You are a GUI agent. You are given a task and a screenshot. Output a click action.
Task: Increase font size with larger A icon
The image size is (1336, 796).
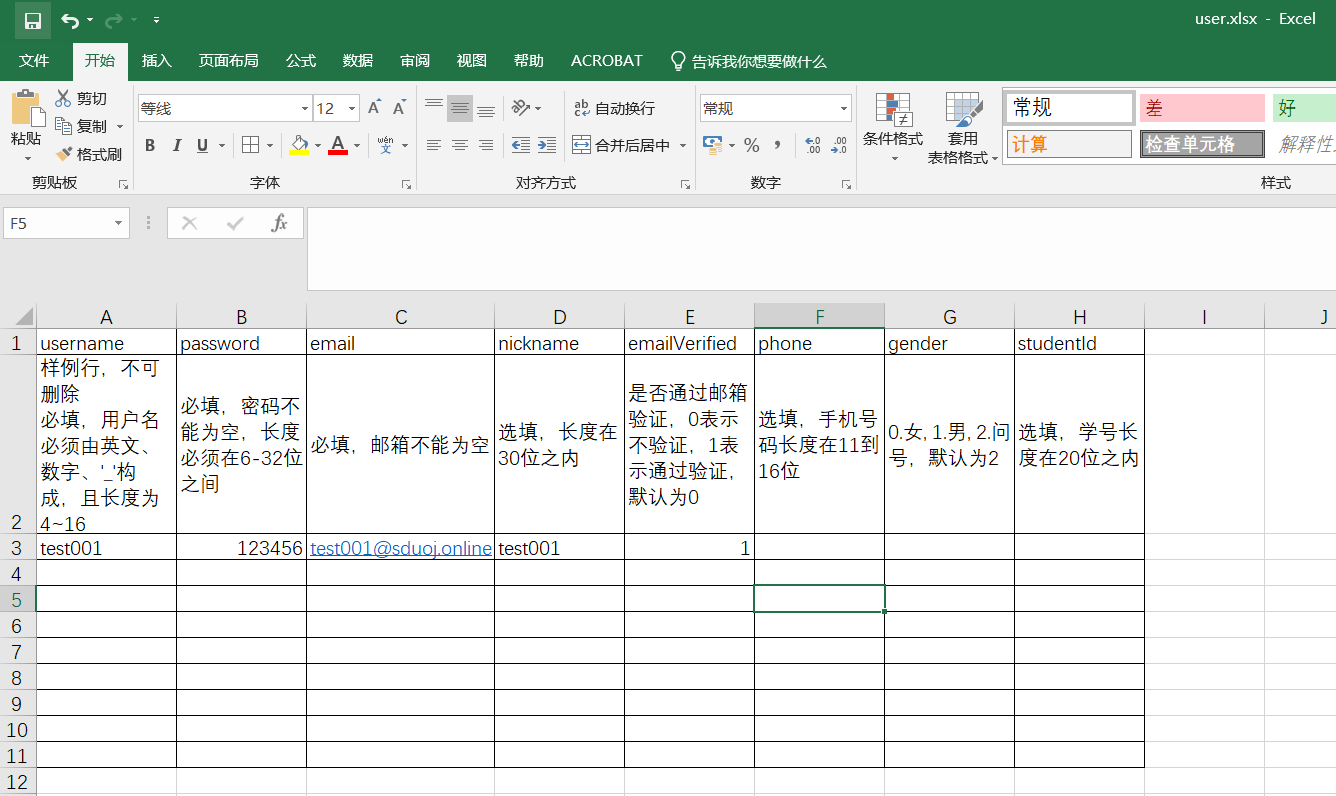(375, 108)
